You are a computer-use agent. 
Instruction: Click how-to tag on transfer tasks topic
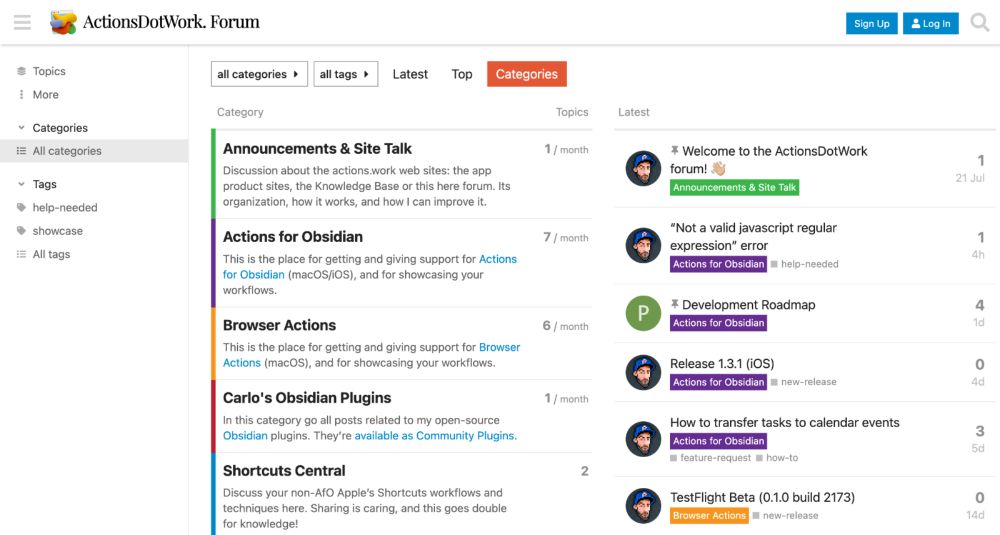777,458
